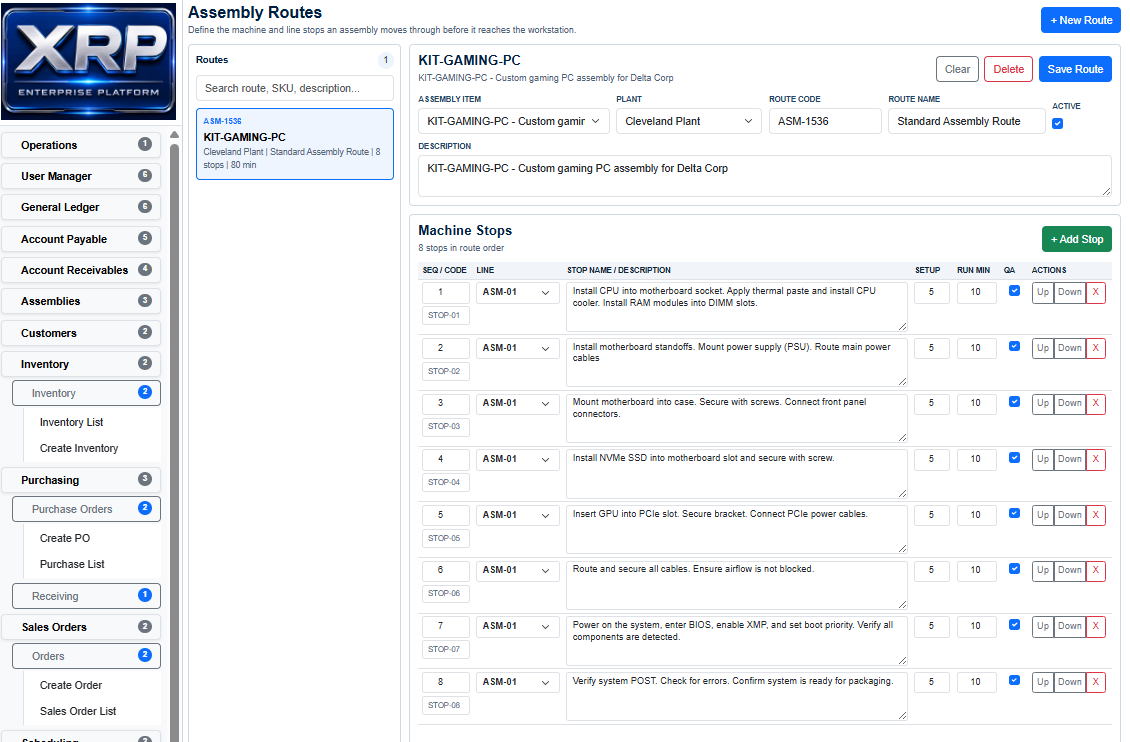Toggle QA checkbox on stop 4

point(1014,458)
